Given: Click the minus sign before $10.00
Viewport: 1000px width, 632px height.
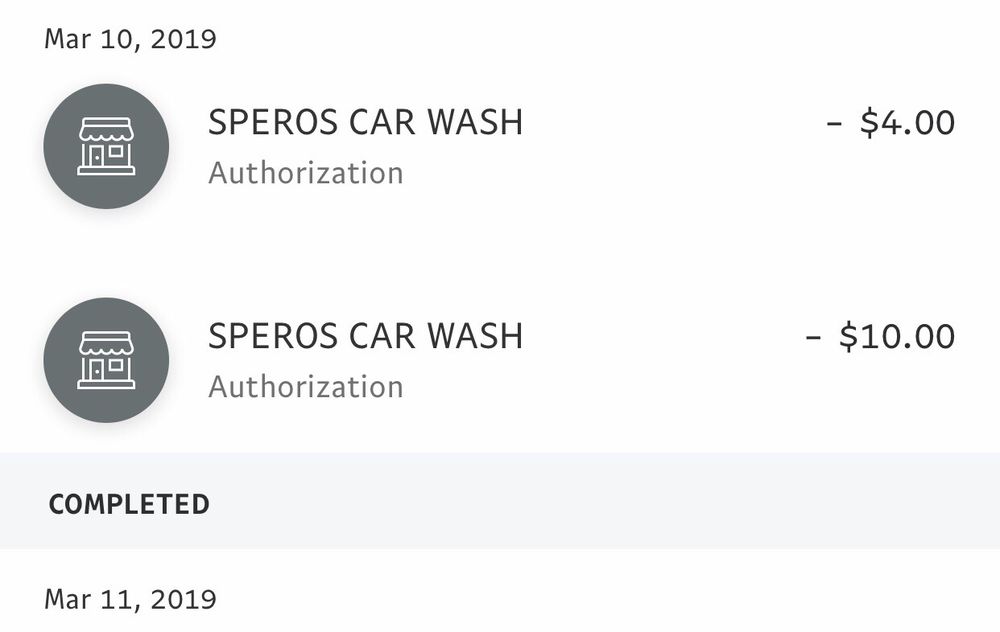Looking at the screenshot, I should [x=813, y=337].
